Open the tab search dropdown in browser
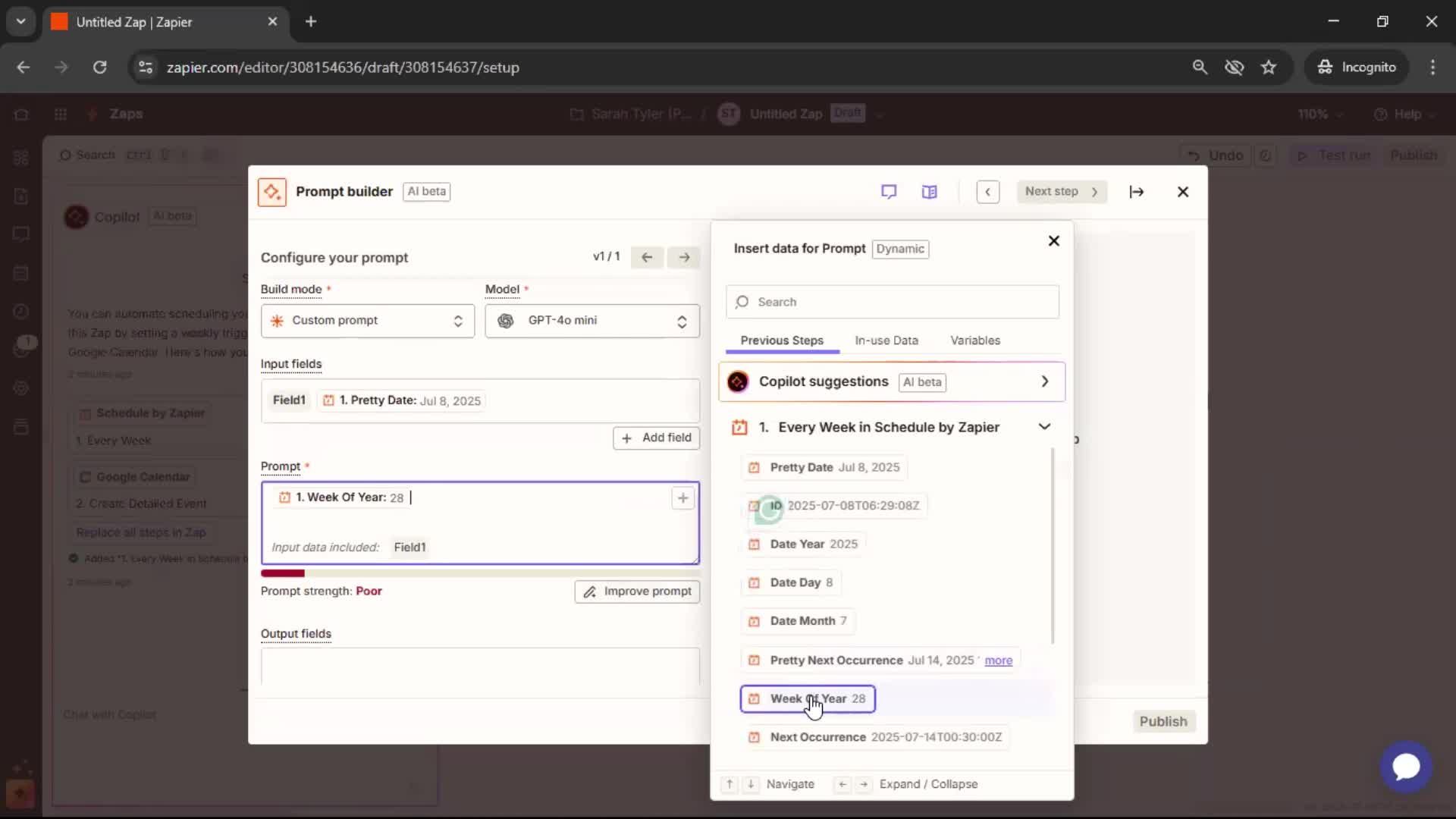Image resolution: width=1456 pixels, height=819 pixels. tap(21, 21)
